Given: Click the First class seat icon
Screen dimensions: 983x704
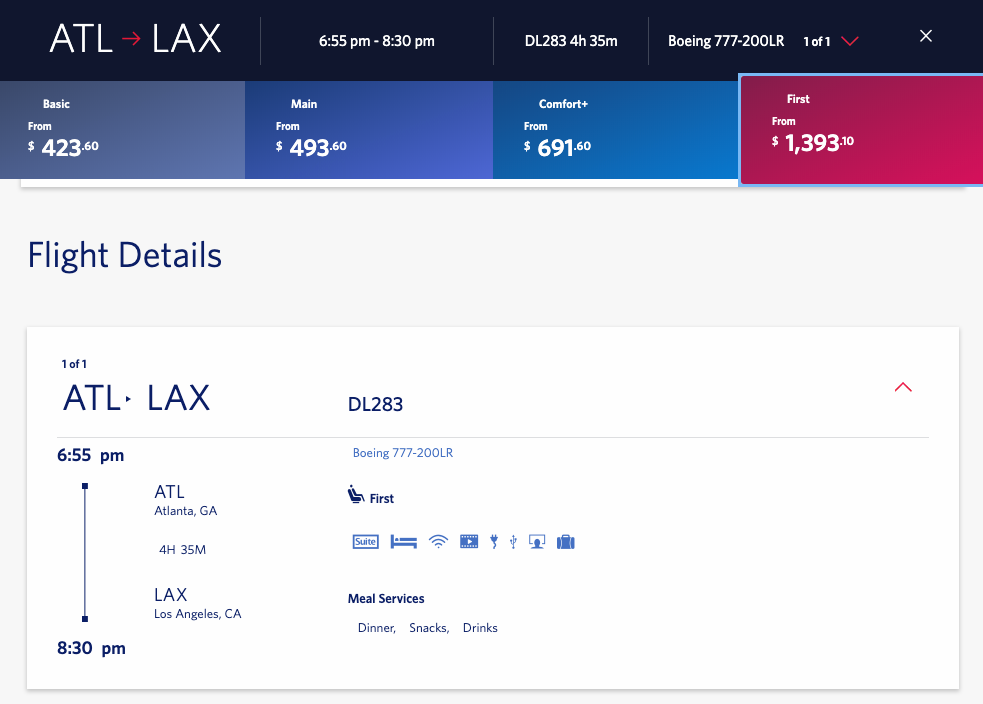Looking at the screenshot, I should [x=354, y=494].
